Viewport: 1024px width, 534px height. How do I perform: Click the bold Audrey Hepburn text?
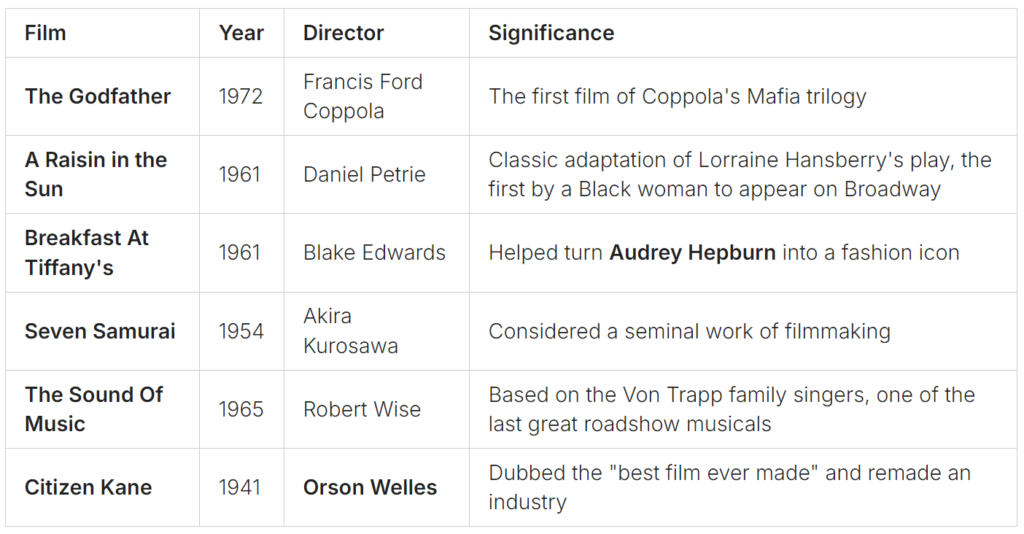click(692, 253)
